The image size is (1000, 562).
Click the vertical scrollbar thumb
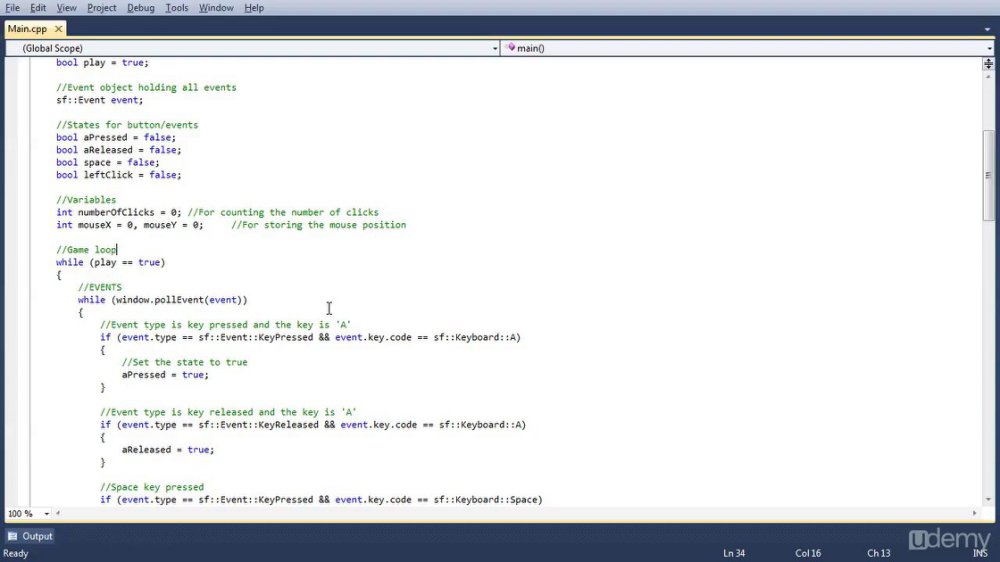[988, 175]
